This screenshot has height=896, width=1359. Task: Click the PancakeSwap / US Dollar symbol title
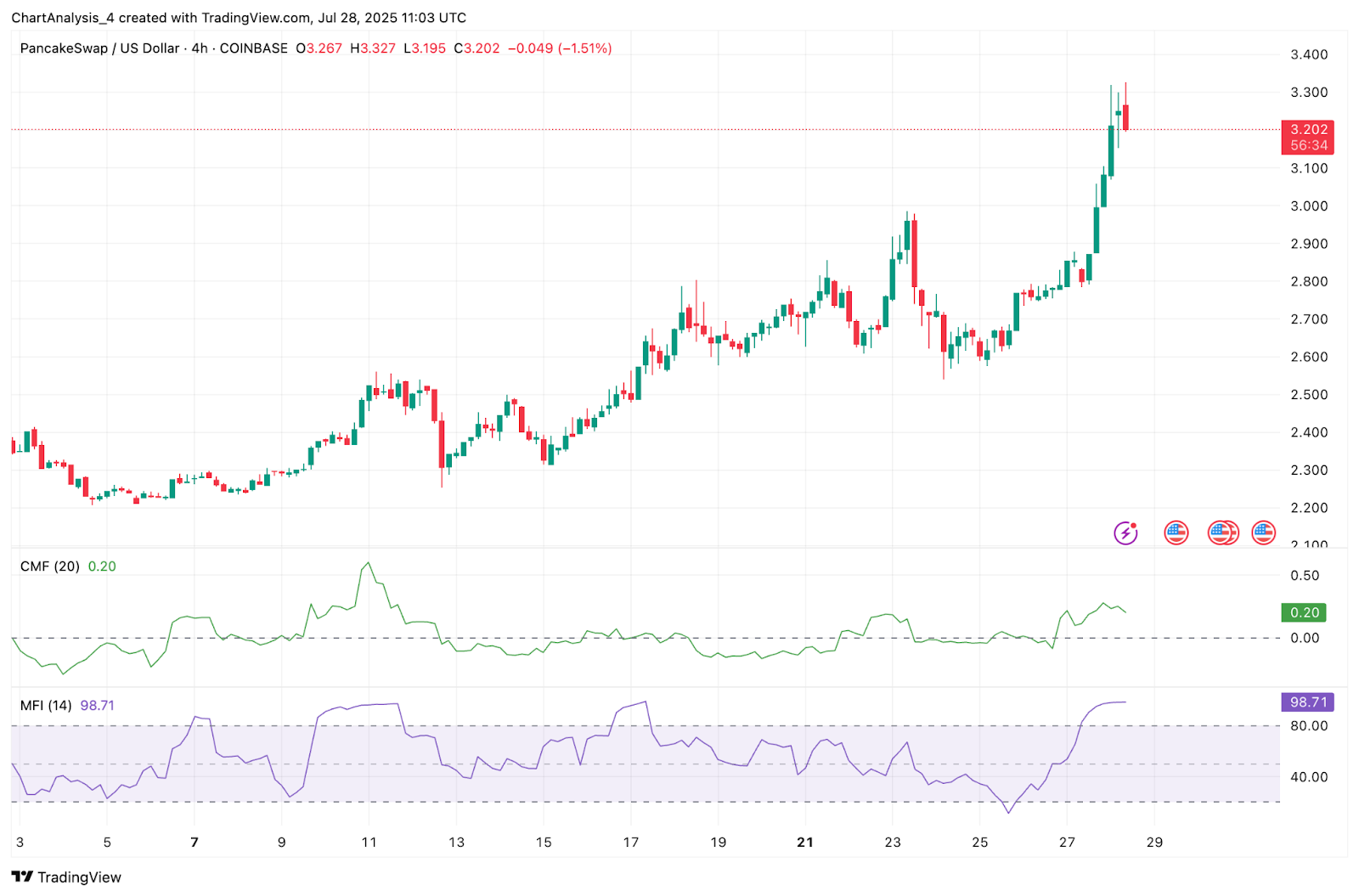[99, 48]
